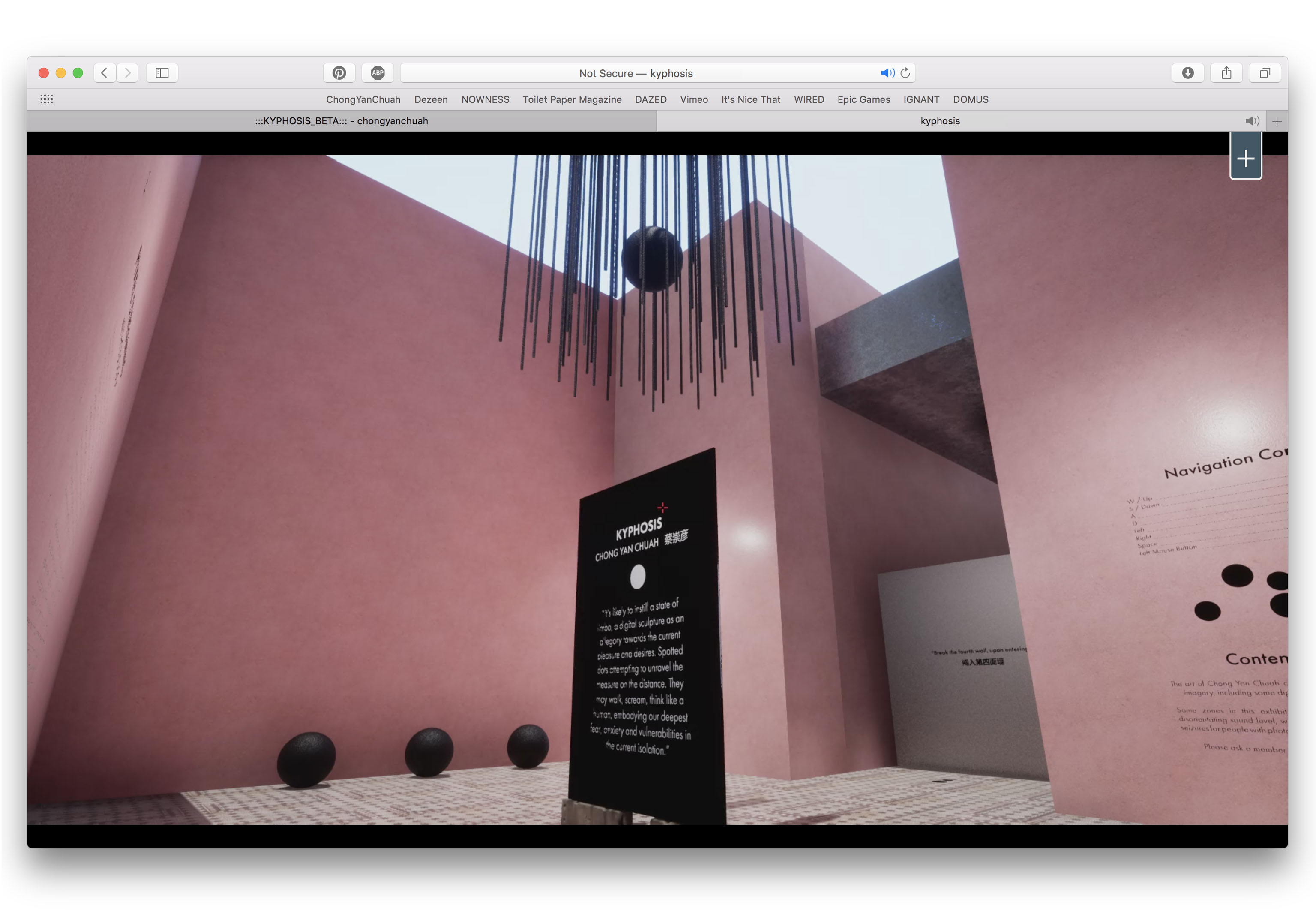Open the Favorites grid icon
The image size is (1316, 917).
pos(46,99)
